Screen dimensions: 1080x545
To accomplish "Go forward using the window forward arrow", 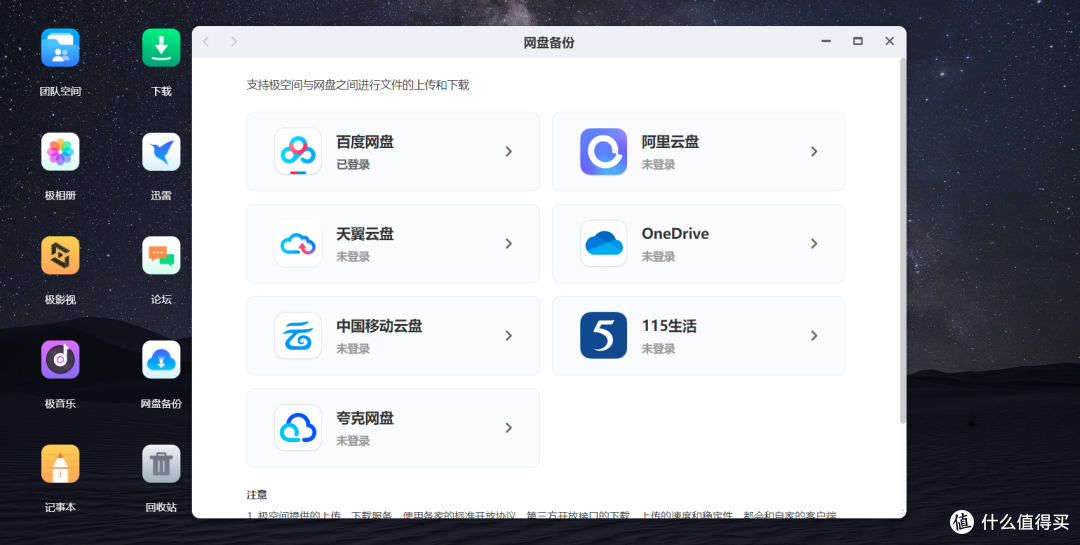I will (x=234, y=42).
